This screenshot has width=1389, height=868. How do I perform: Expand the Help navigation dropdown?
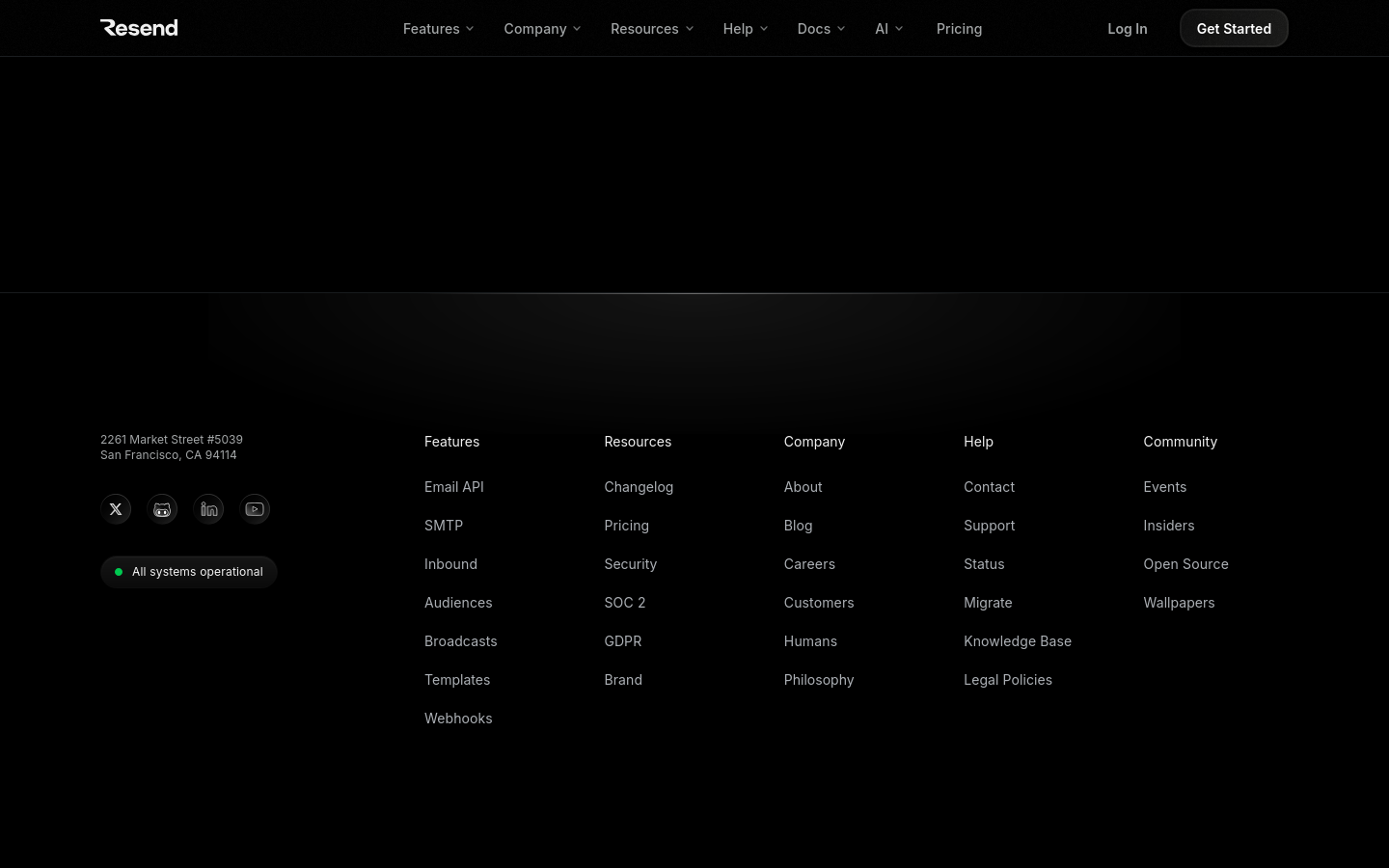(x=746, y=29)
